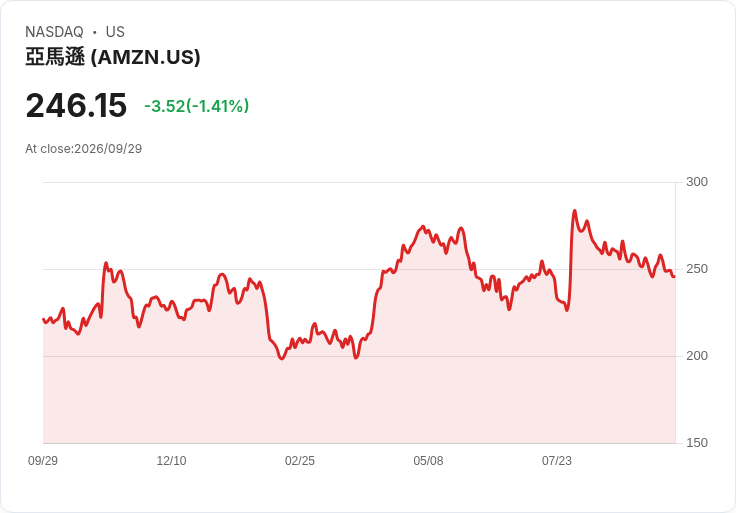The width and height of the screenshot is (736, 513).
Task: Click the final point of the price line
Action: [675, 276]
